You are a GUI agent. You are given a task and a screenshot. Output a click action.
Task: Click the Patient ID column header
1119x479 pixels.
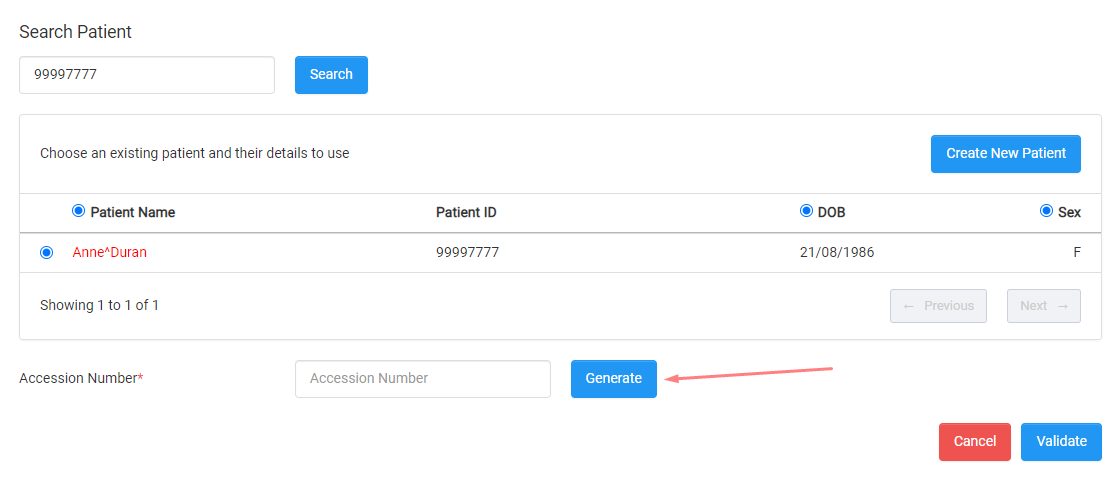pyautogui.click(x=466, y=213)
